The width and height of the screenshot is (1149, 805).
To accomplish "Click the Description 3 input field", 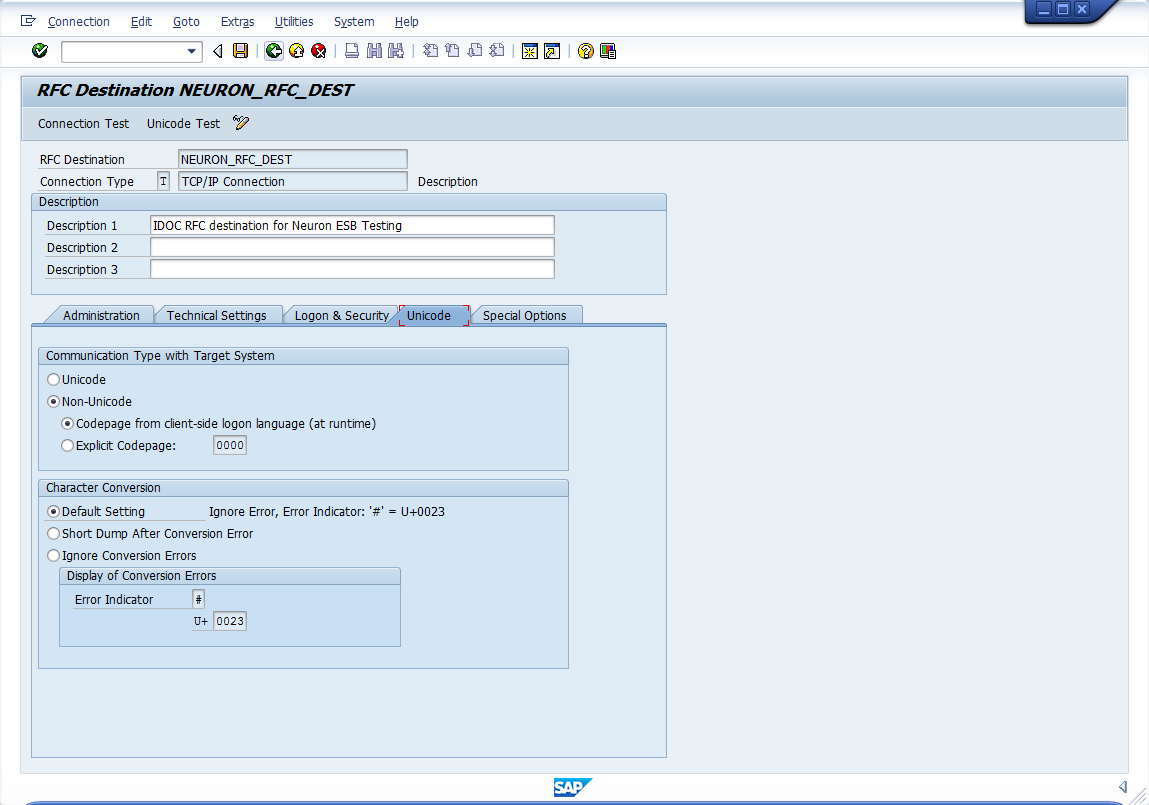I will pyautogui.click(x=352, y=270).
